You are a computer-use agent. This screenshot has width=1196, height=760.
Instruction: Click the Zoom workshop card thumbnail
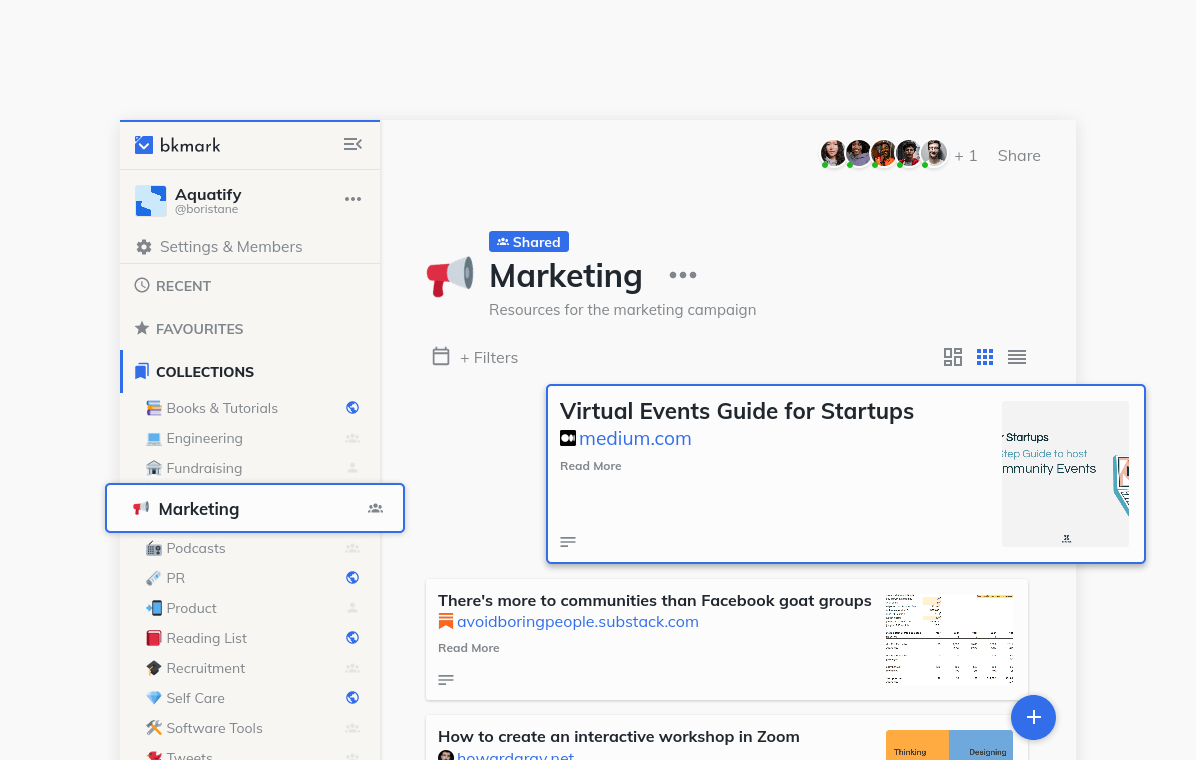tap(949, 745)
